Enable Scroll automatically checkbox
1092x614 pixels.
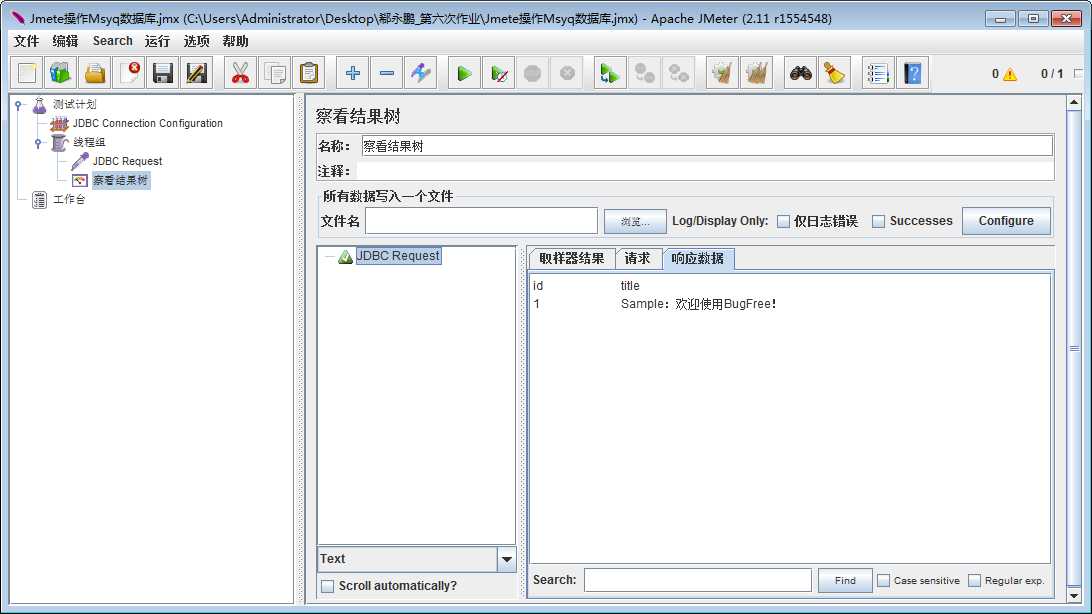(x=327, y=586)
